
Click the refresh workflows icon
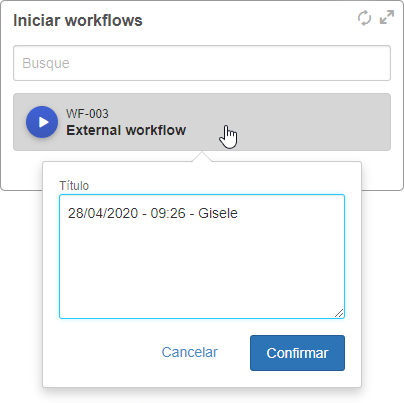[364, 18]
